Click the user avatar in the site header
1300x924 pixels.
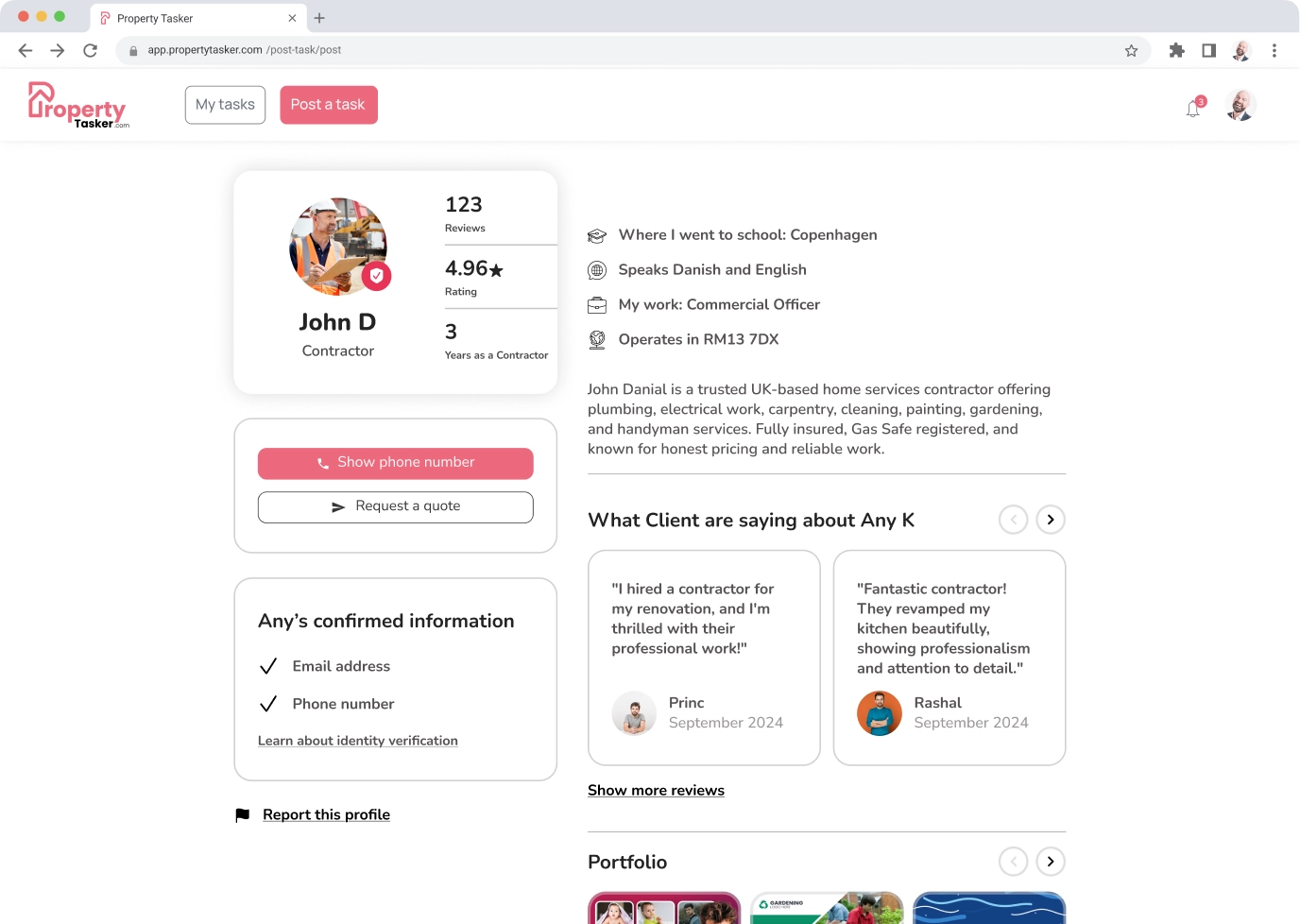tap(1240, 105)
